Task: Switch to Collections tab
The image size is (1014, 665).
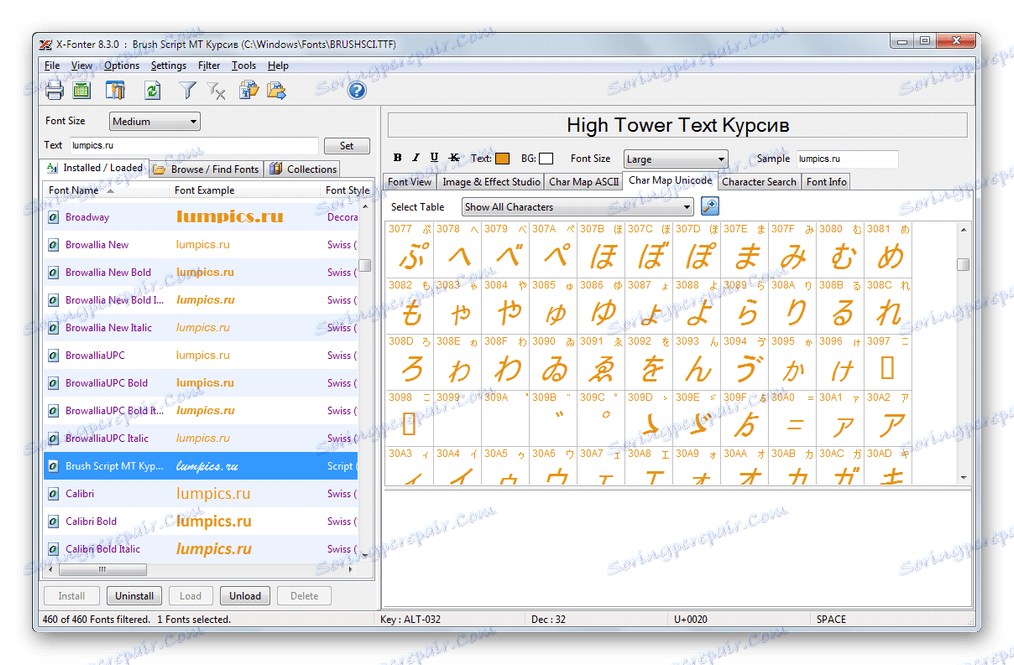Action: (303, 169)
